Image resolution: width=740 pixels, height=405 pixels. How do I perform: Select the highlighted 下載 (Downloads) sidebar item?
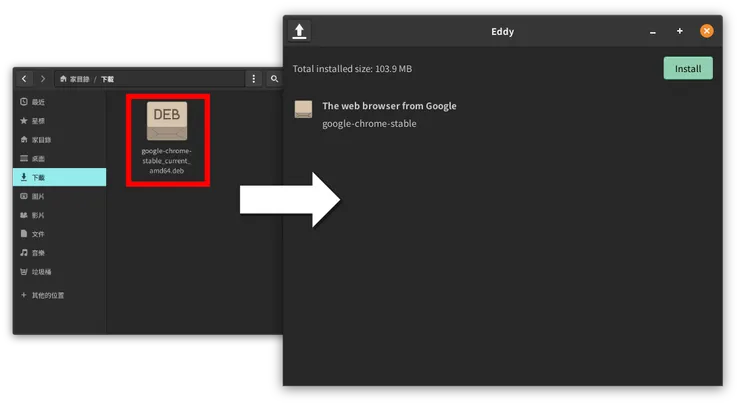(x=59, y=177)
